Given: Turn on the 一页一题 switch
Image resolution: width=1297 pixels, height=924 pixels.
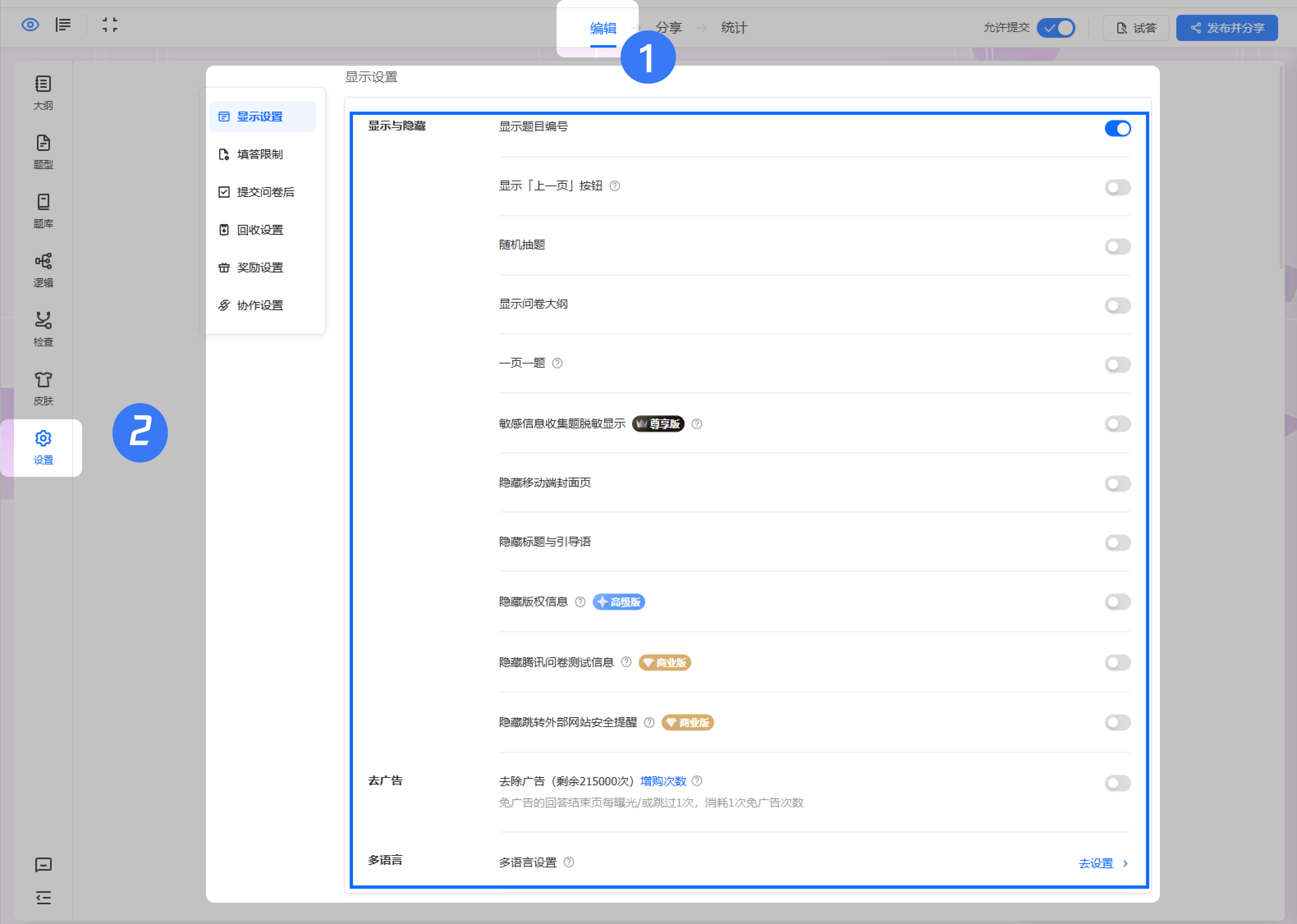Looking at the screenshot, I should (1118, 365).
